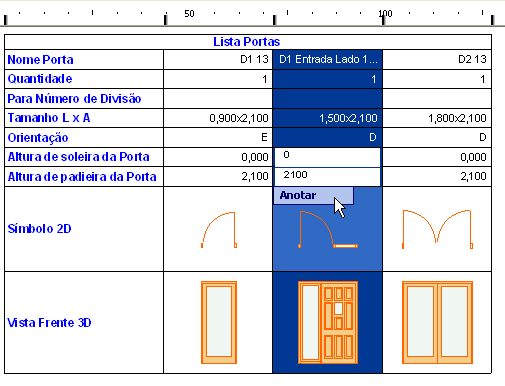This screenshot has width=505, height=386.
Task: Click the 0,000 sill height of D2 13
Action: [x=437, y=157]
